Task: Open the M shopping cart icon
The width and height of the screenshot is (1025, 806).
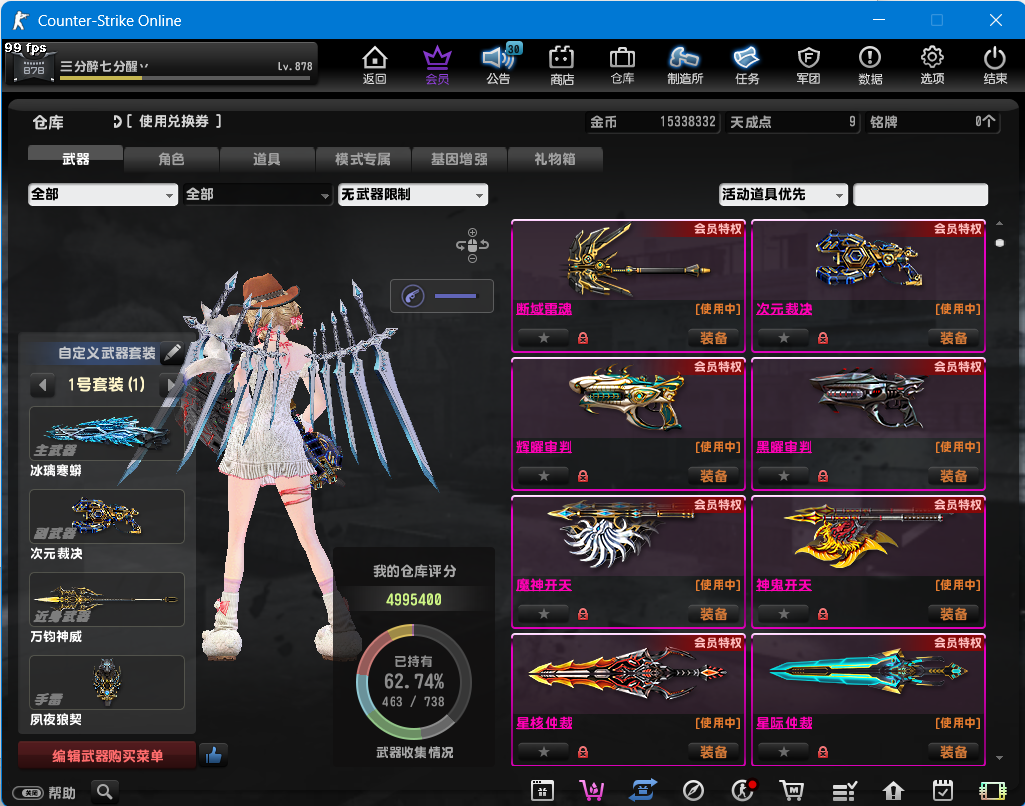Action: (792, 790)
